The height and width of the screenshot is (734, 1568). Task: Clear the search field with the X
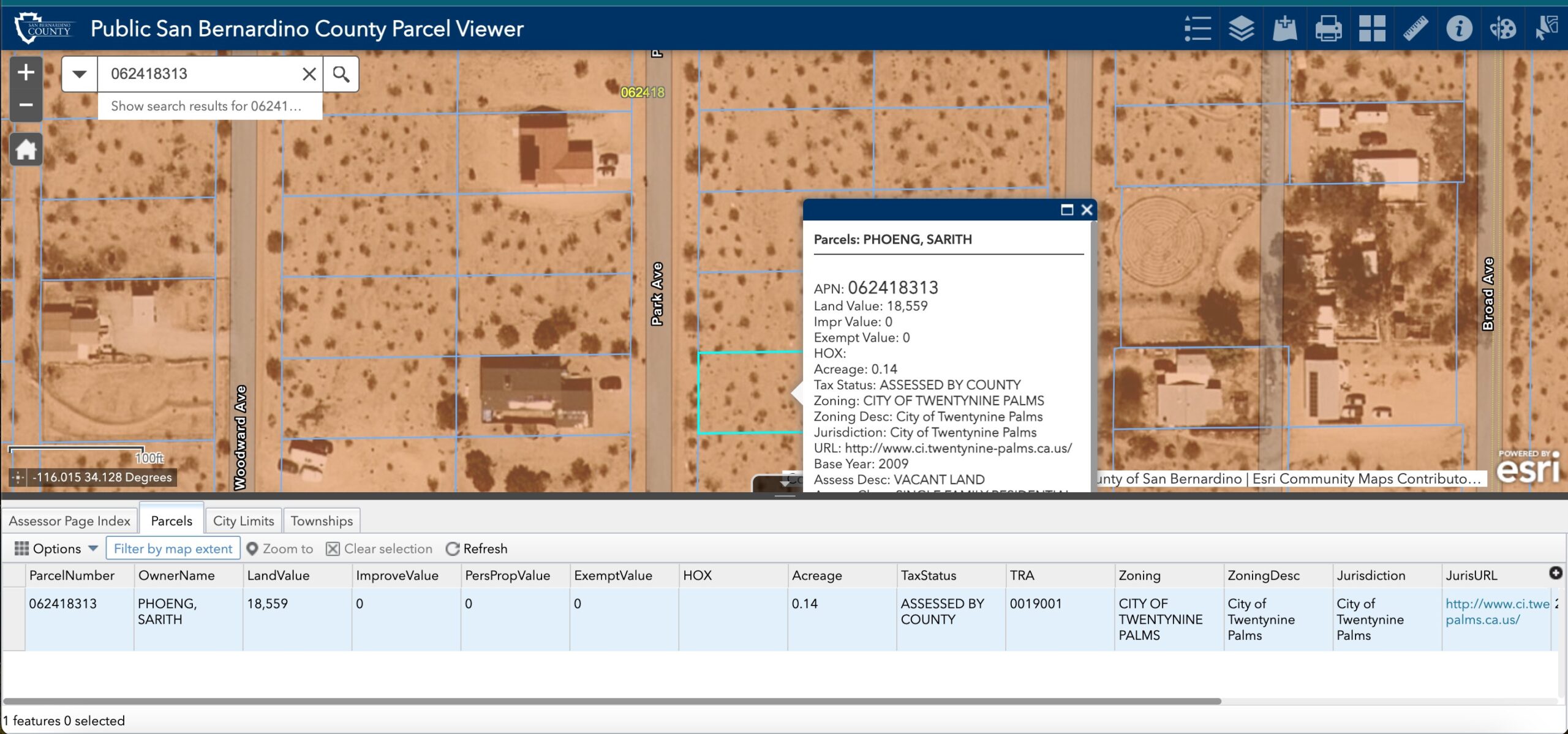308,73
